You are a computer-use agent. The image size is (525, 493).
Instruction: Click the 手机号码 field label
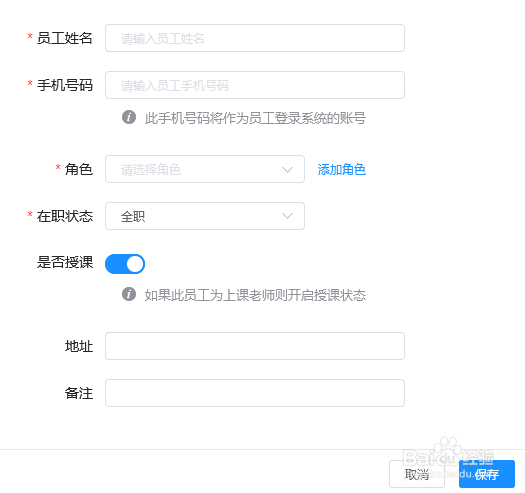[65, 85]
